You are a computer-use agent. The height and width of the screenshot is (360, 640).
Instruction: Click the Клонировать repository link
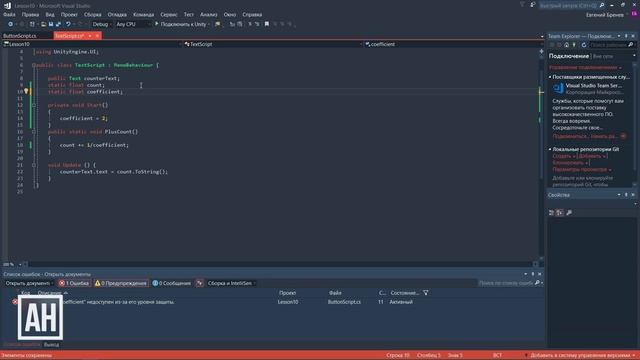[x=569, y=162]
